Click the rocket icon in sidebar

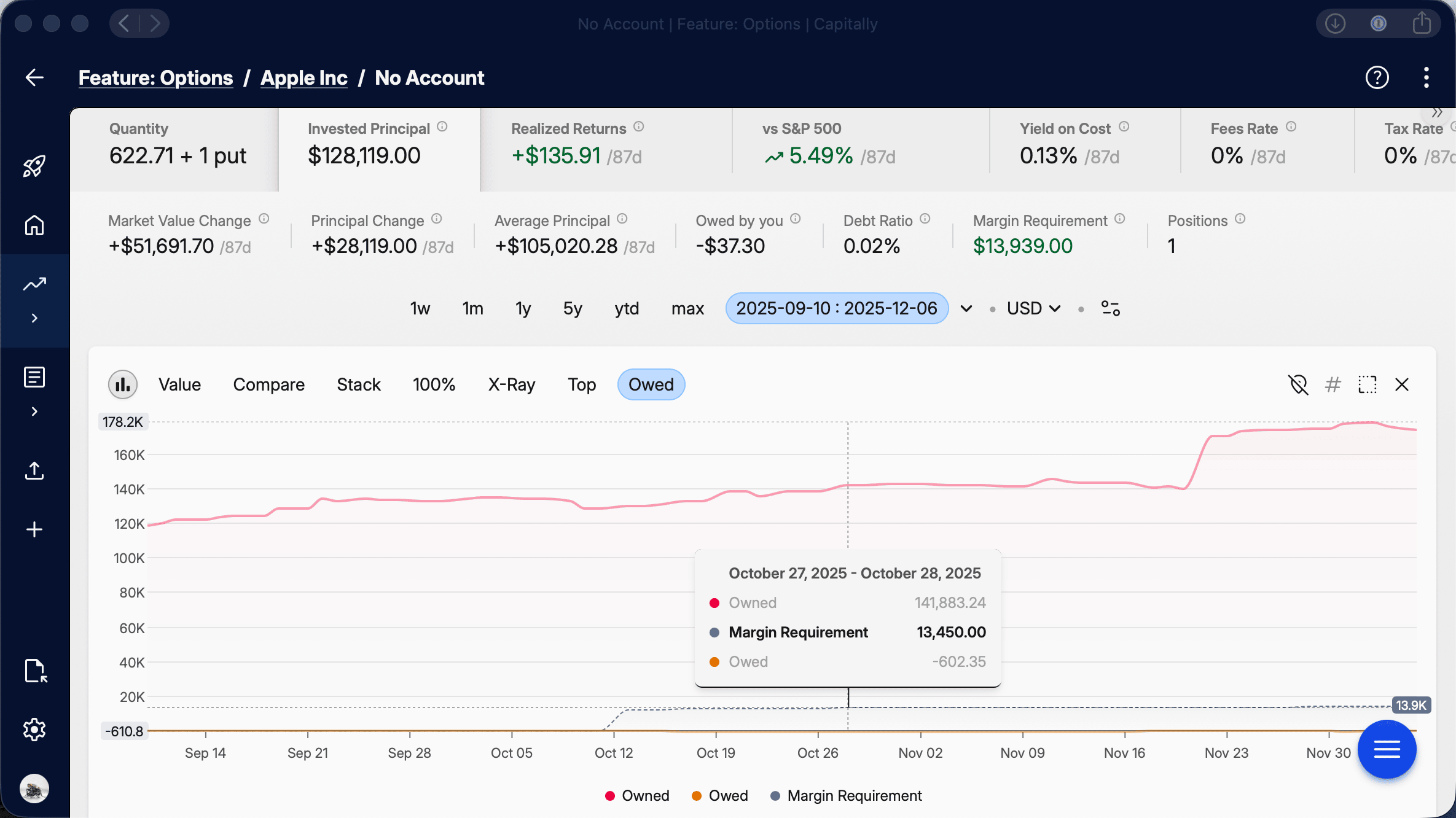(x=34, y=166)
